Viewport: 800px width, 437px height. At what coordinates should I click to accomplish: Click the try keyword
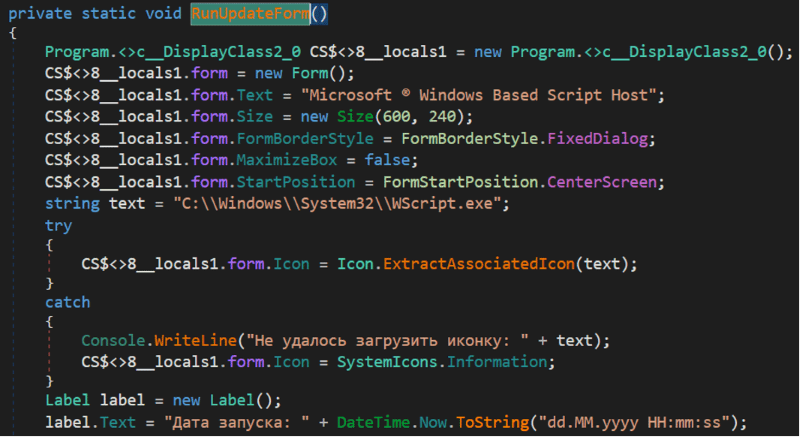(x=58, y=225)
